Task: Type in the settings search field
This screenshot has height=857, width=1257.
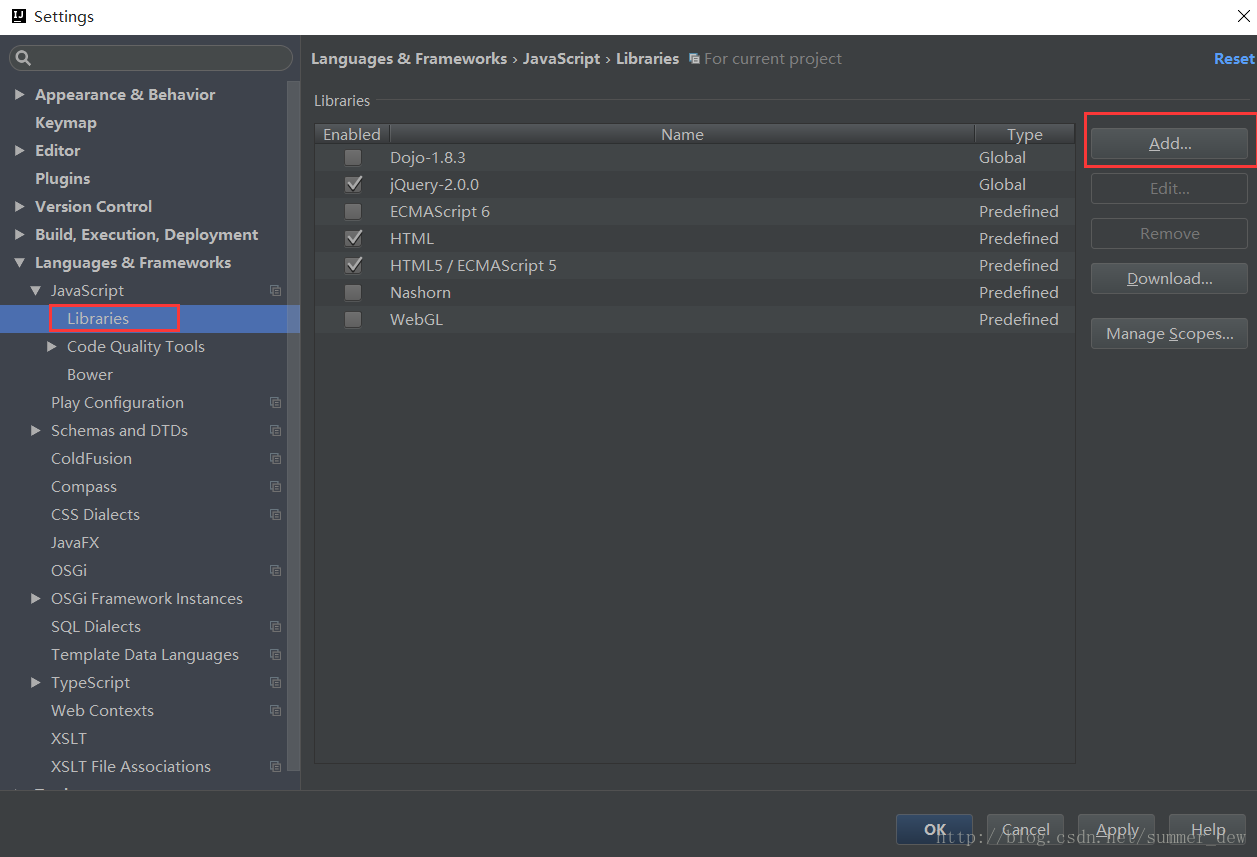Action: pos(160,58)
